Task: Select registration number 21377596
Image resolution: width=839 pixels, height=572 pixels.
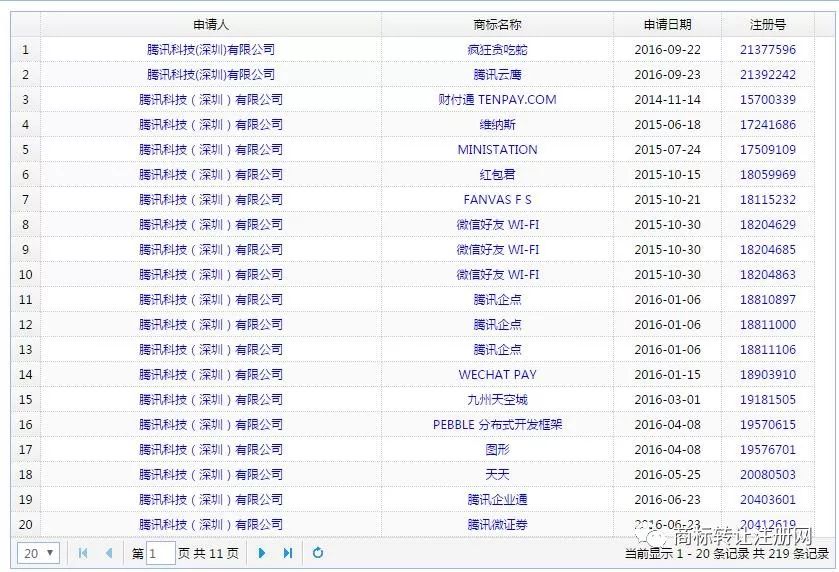Action: coord(768,50)
